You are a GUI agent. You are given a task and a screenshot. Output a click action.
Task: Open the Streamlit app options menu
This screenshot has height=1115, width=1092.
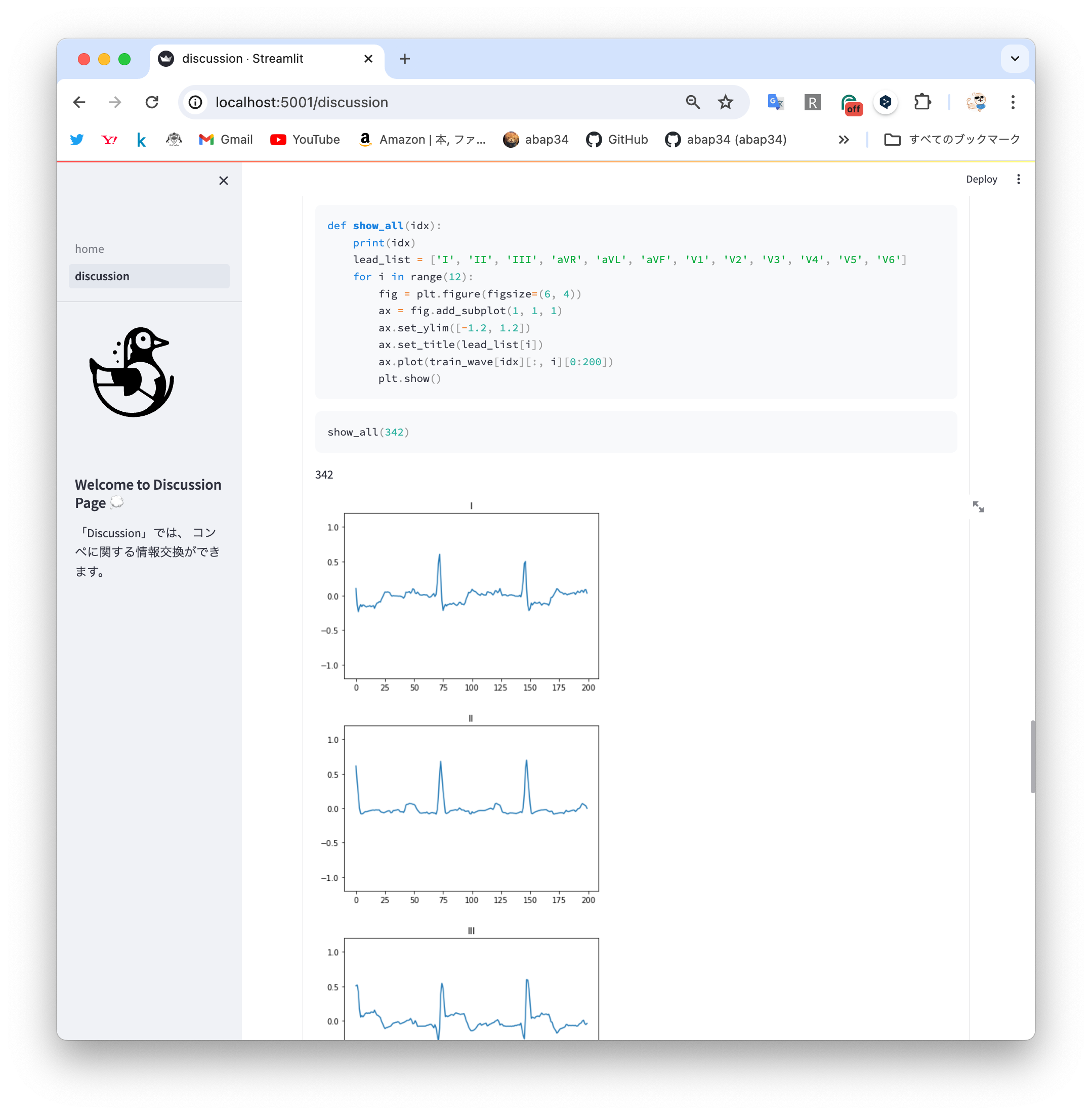click(1018, 180)
